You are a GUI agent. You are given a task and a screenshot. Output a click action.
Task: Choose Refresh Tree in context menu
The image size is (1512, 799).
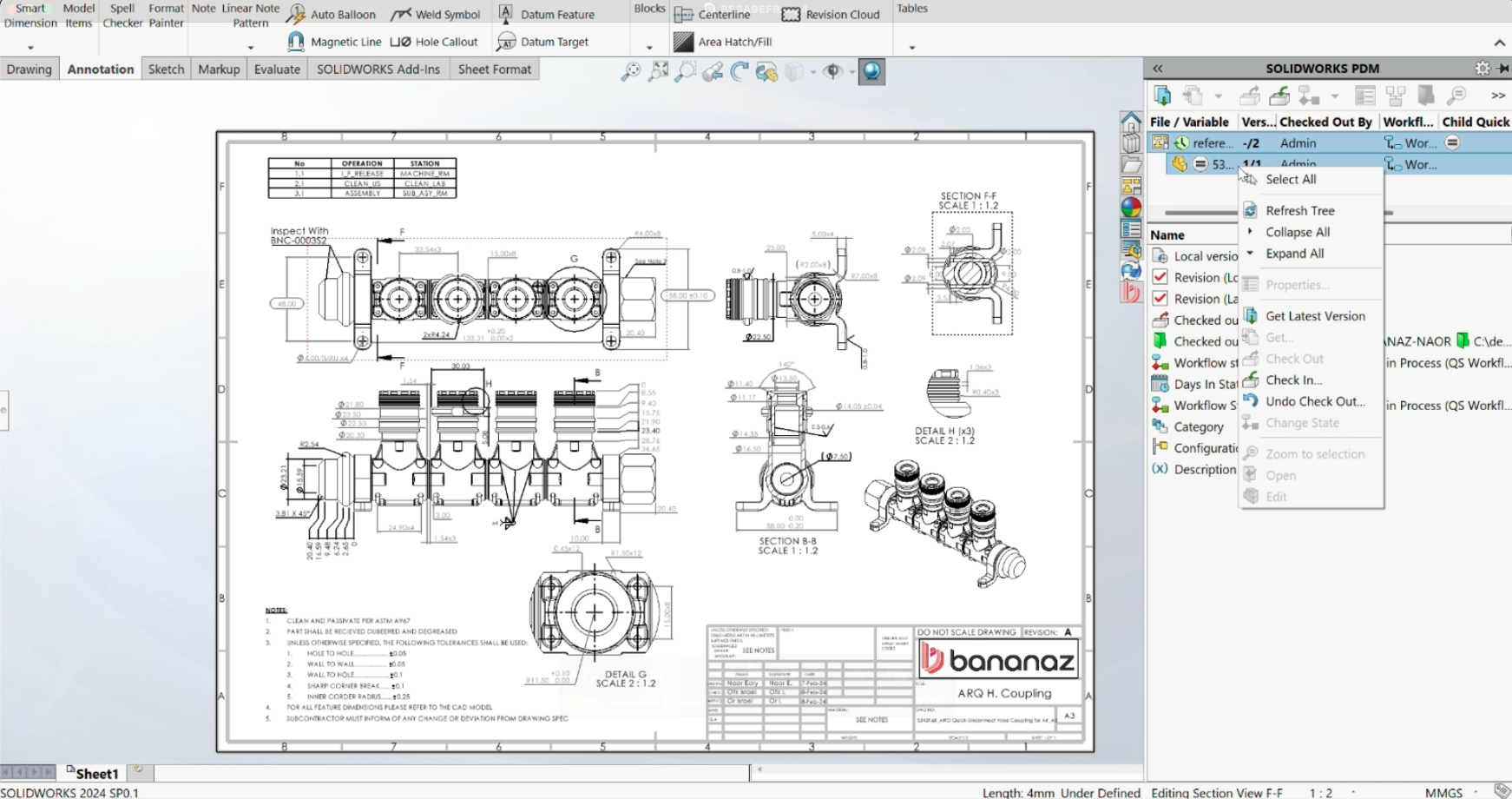(x=1311, y=211)
